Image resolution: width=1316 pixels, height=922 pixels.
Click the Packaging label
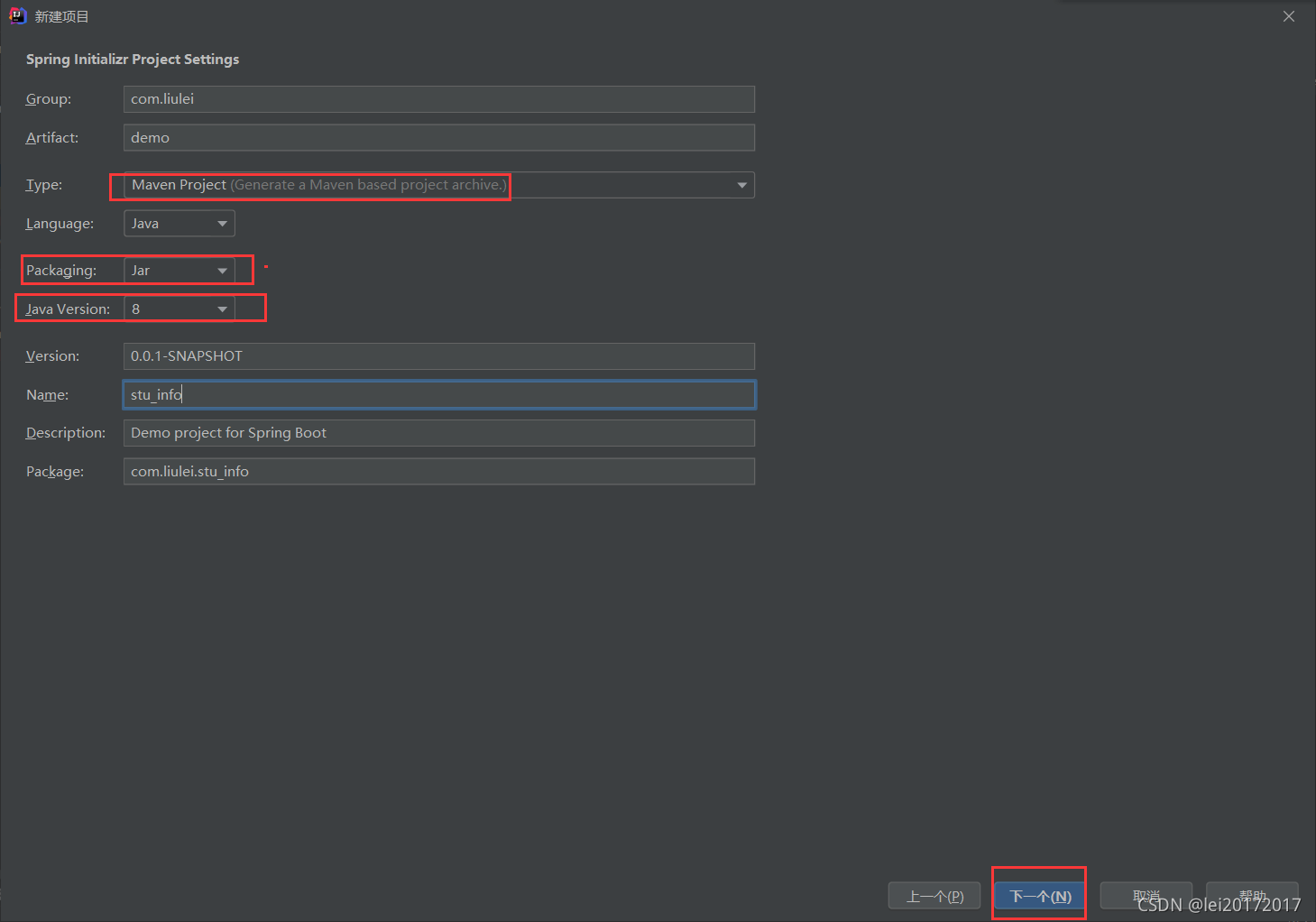(61, 271)
